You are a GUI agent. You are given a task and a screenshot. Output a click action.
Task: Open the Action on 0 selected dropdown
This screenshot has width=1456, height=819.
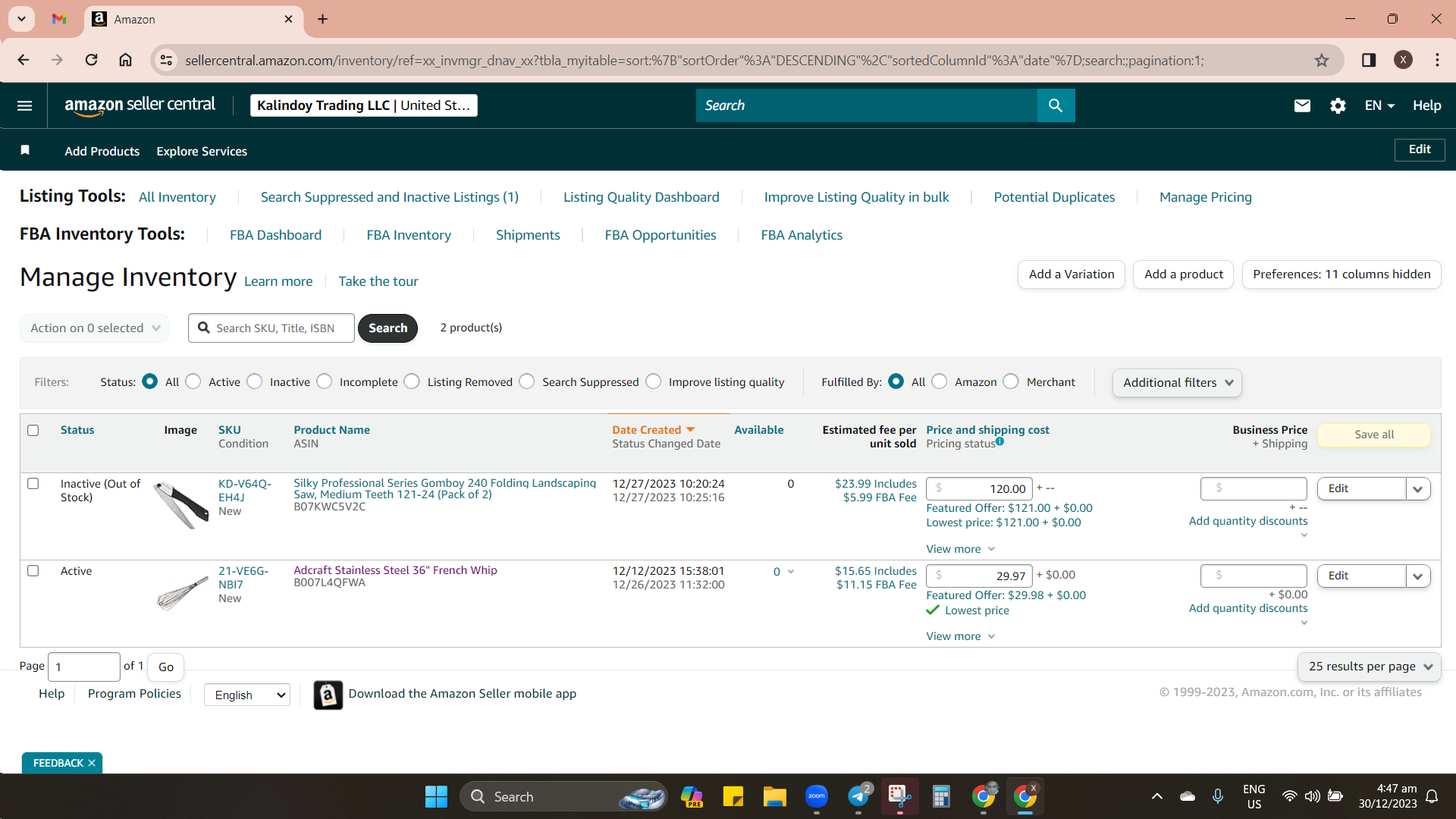pos(95,328)
